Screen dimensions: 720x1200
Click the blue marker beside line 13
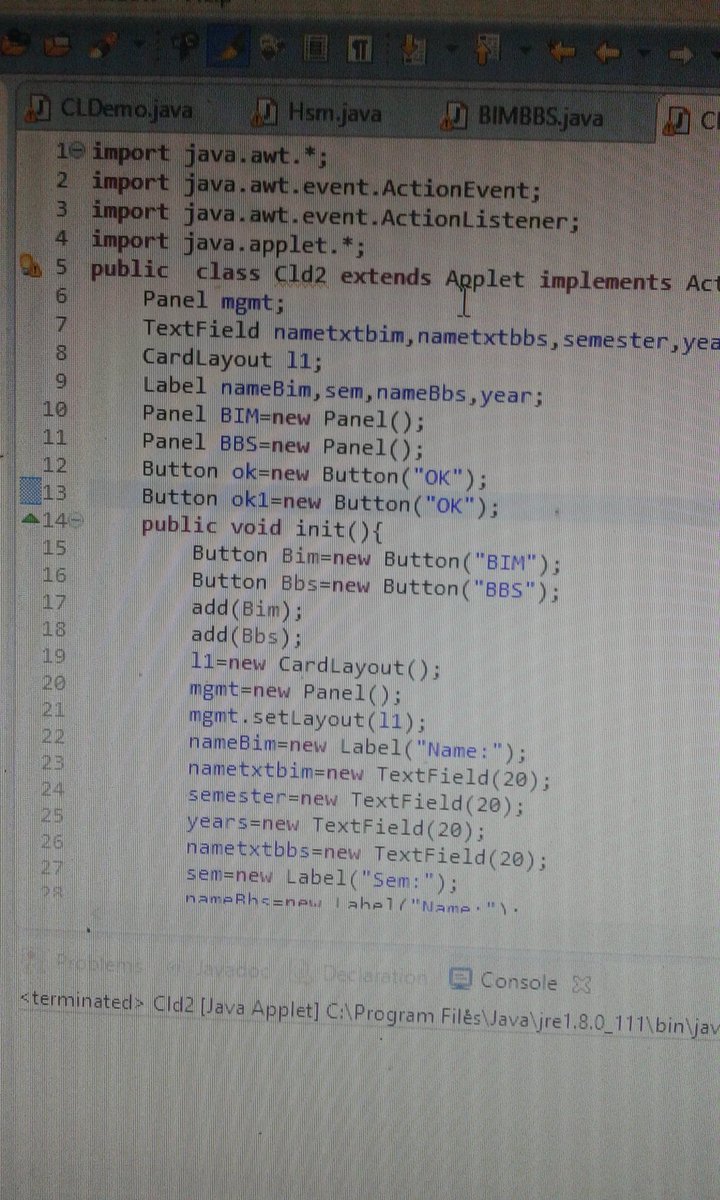[x=31, y=491]
